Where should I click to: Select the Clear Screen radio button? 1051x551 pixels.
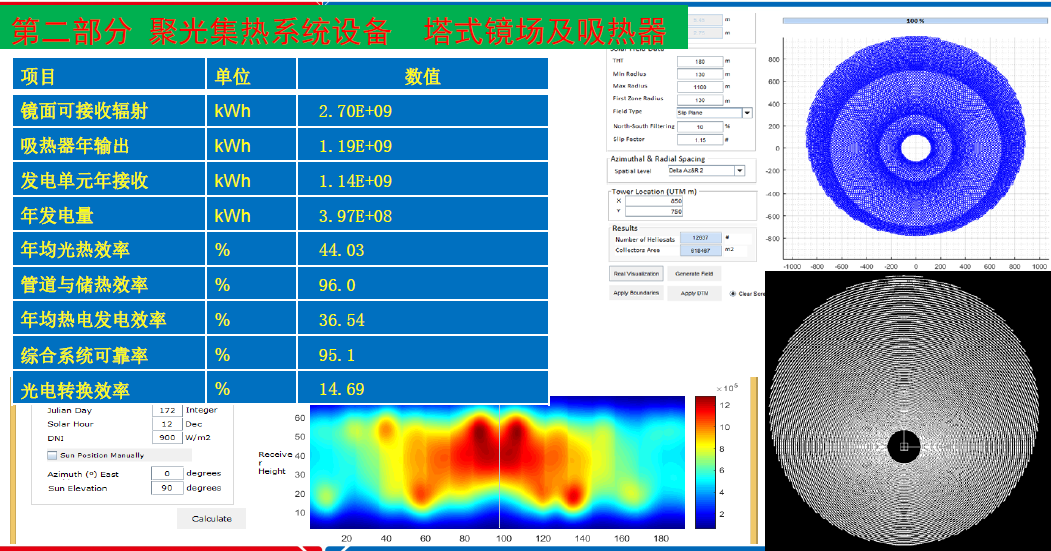click(x=733, y=294)
